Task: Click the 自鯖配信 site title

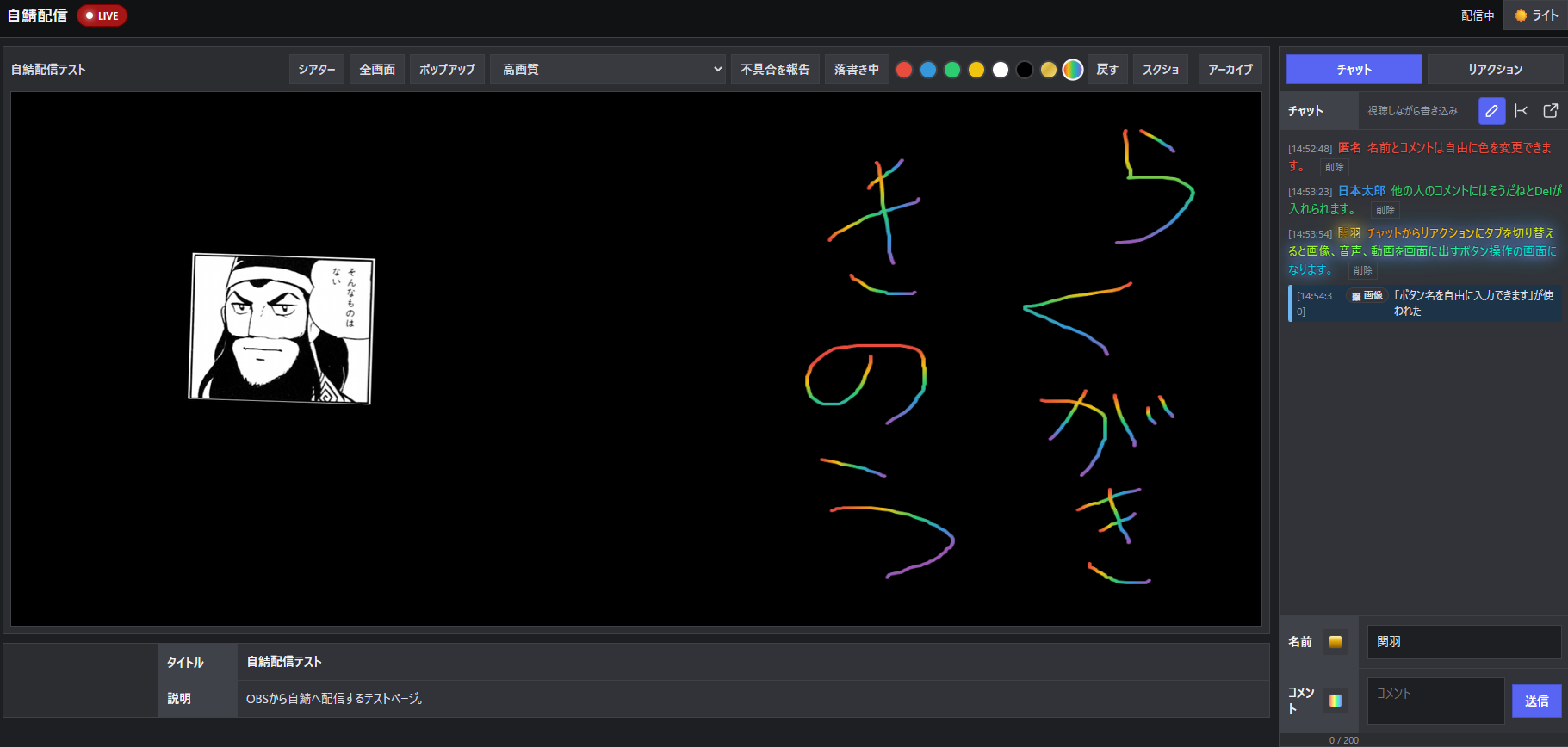Action: [38, 15]
